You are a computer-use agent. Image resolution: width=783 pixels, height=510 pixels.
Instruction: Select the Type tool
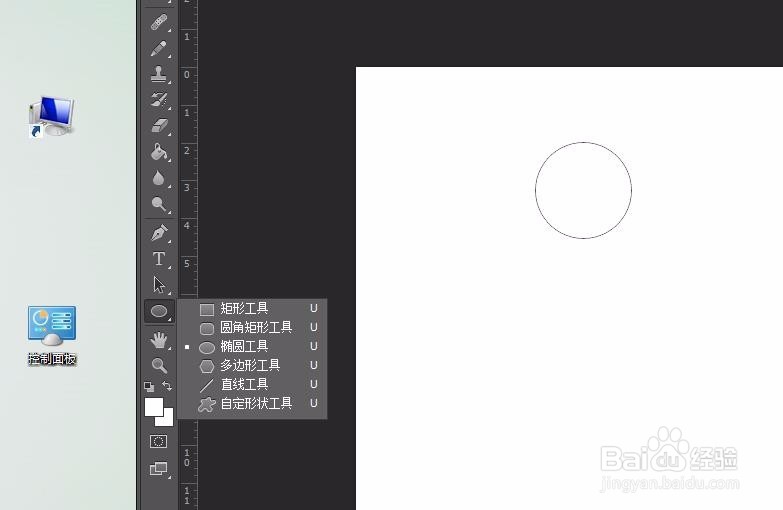[x=159, y=259]
